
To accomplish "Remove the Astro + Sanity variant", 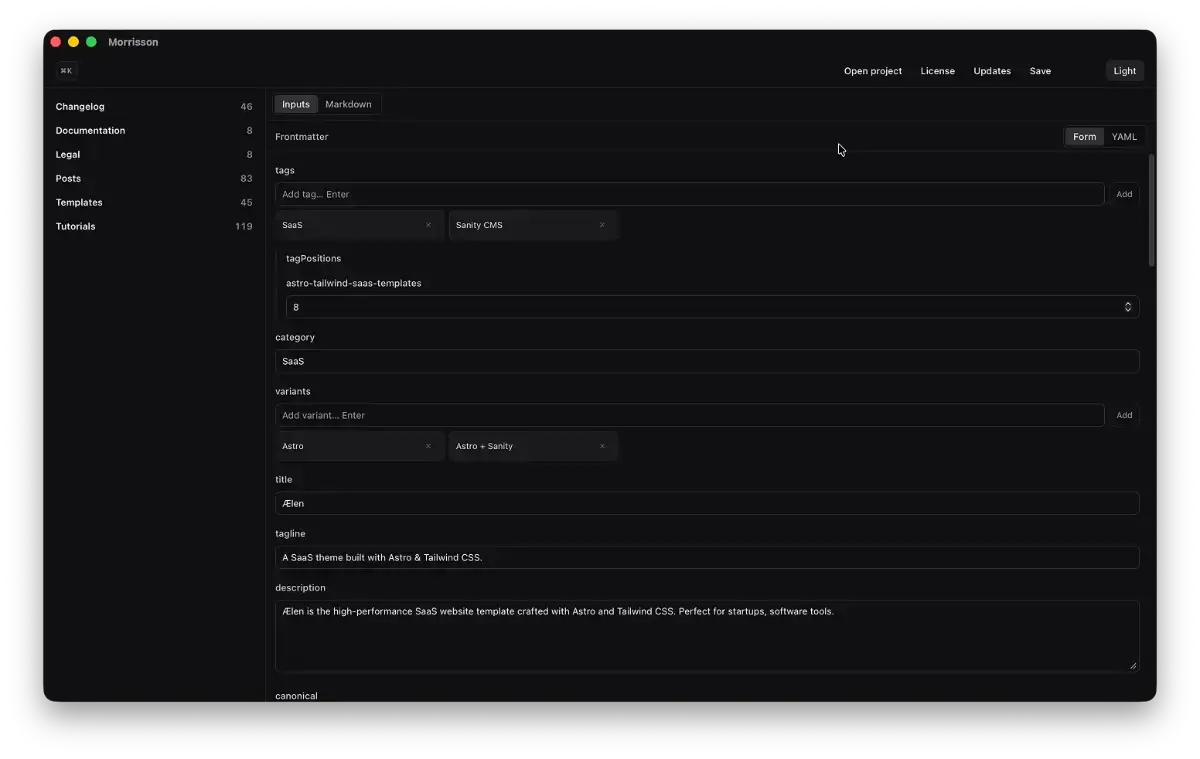I will (602, 446).
